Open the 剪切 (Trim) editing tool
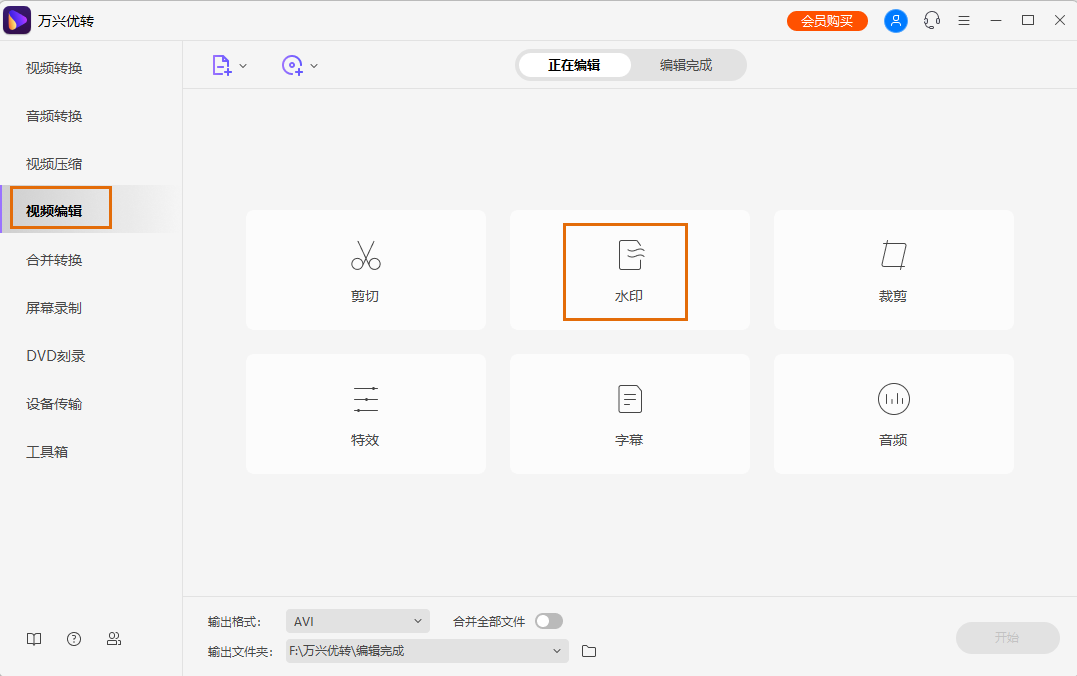Screen dimensions: 1077x676 click(365, 270)
